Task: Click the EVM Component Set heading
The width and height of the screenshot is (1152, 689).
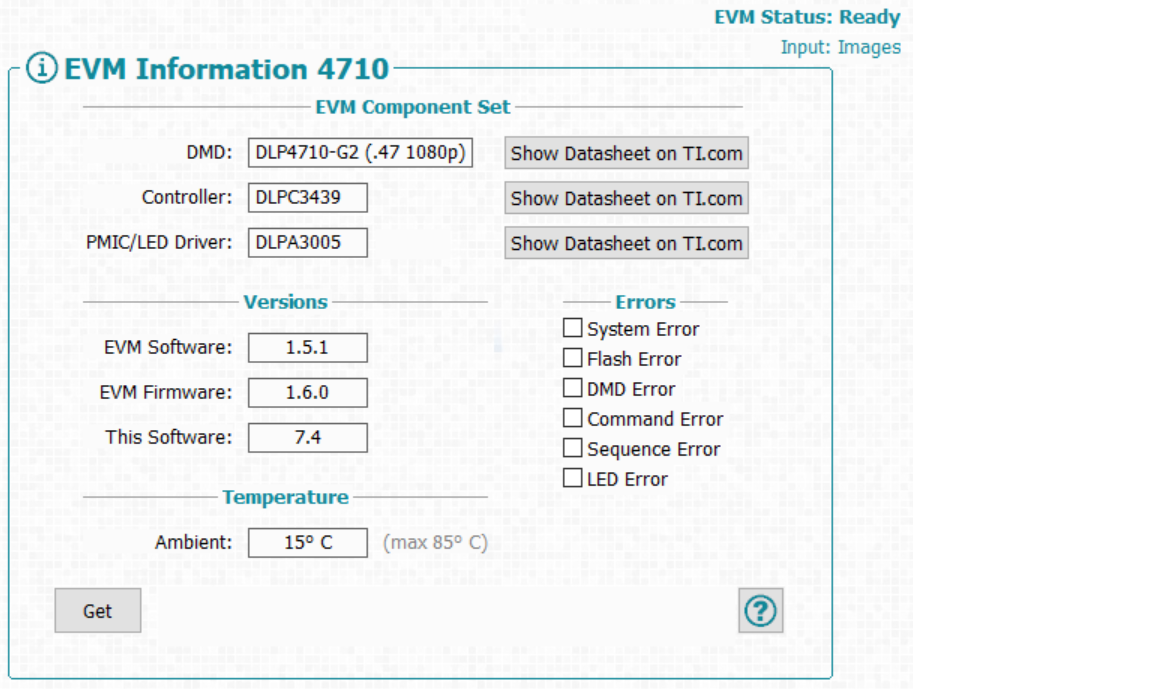Action: (412, 107)
